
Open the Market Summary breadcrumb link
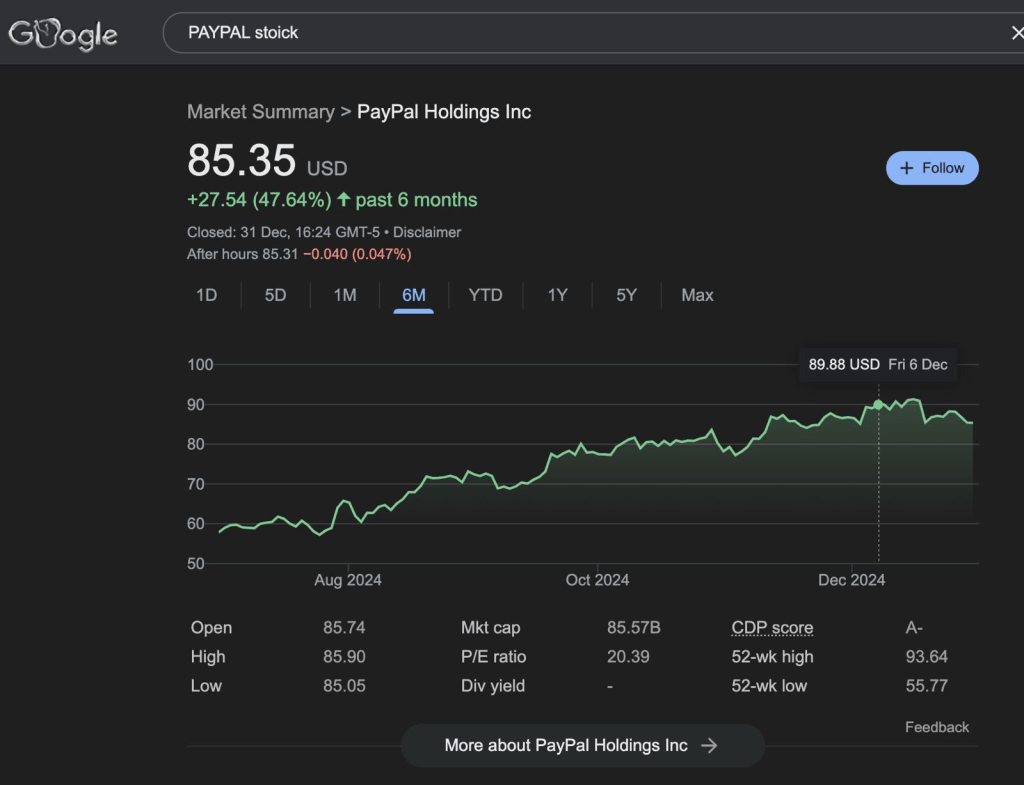pos(261,112)
